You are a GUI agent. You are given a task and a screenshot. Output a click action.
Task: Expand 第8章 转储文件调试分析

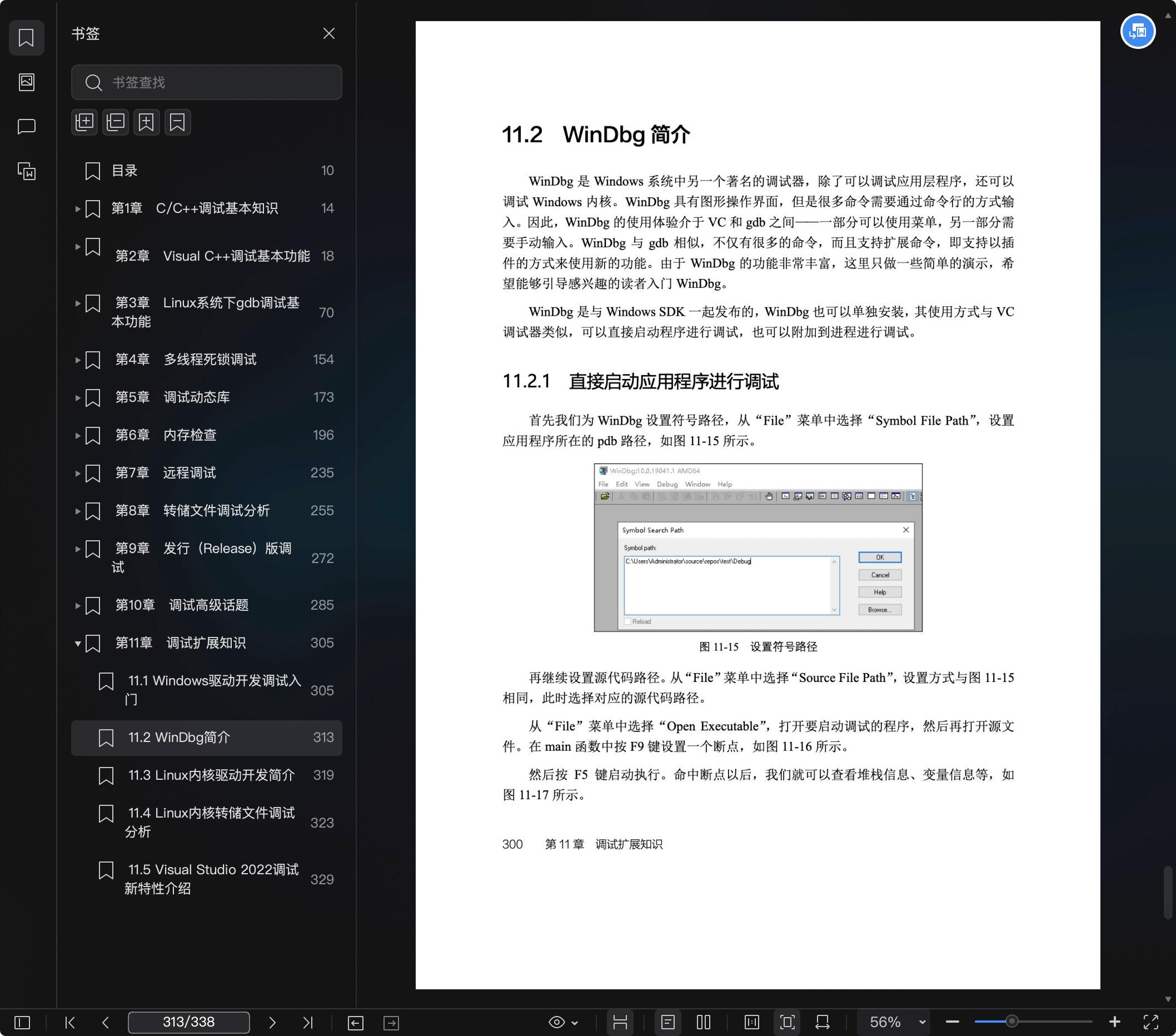point(77,511)
